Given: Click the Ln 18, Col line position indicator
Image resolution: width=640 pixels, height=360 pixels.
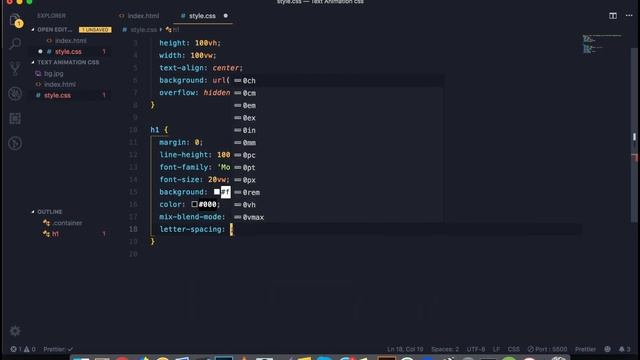Looking at the screenshot, I should (405, 349).
